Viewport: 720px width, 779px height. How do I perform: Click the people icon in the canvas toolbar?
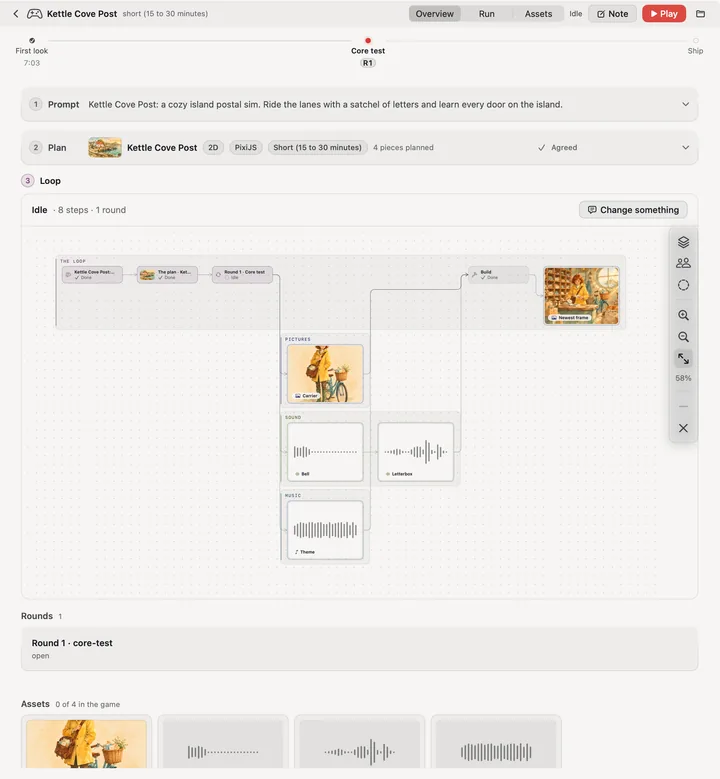(683, 263)
